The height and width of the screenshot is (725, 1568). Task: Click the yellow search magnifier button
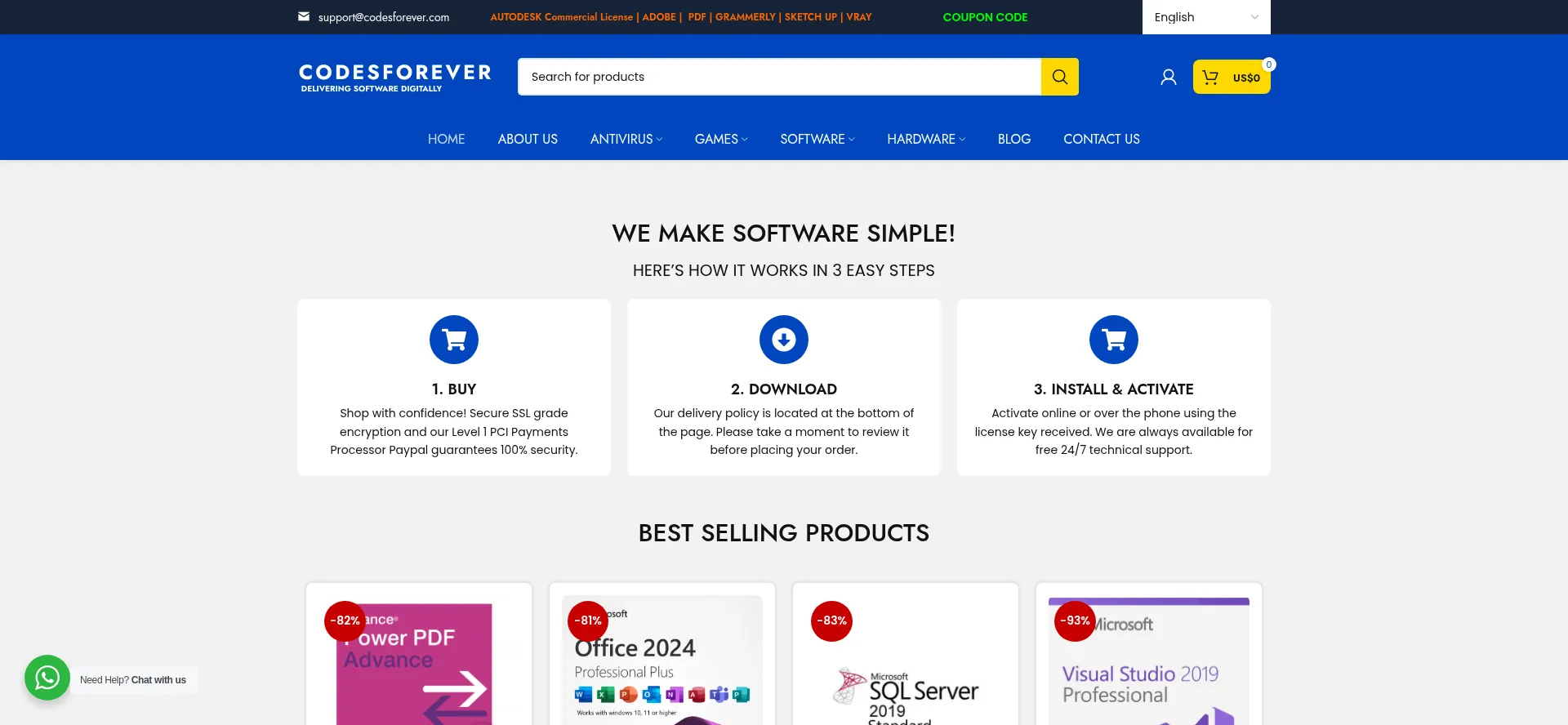click(1059, 77)
